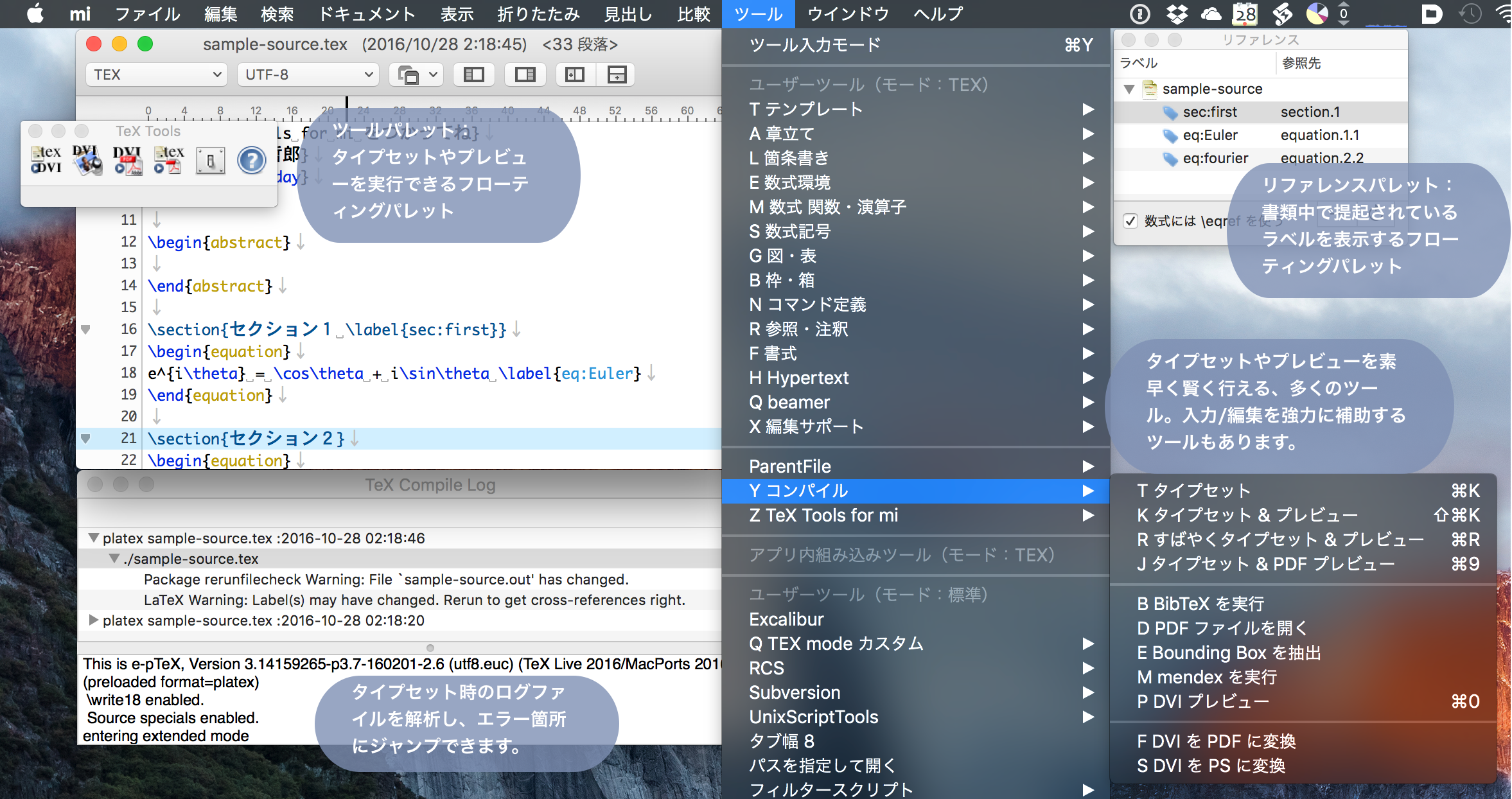The width and height of the screenshot is (1512, 799).
Task: Click the DVI preview icon in TeX Tools
Action: pyautogui.click(x=87, y=160)
